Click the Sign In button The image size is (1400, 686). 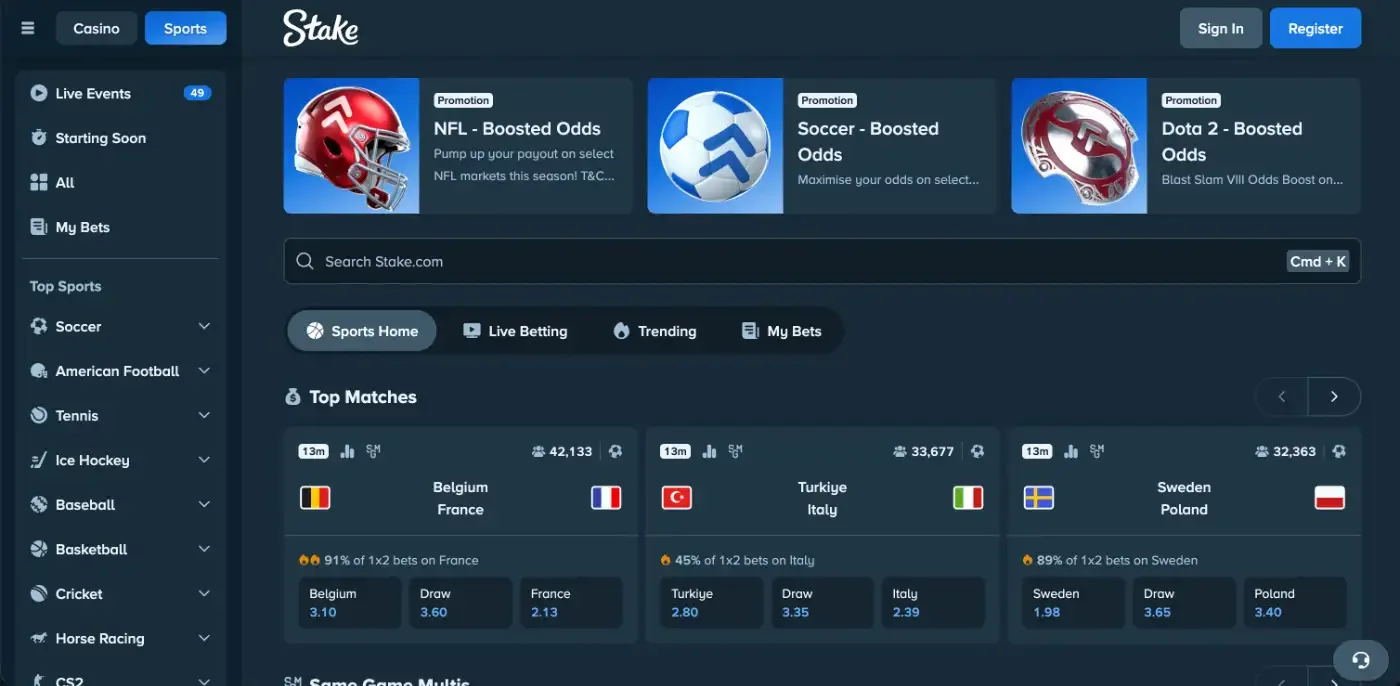click(x=1221, y=28)
